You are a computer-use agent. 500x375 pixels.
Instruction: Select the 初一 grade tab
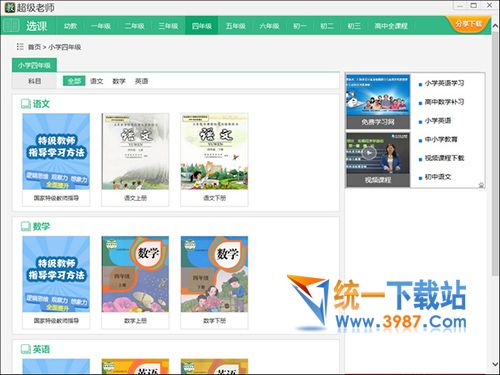tap(300, 26)
